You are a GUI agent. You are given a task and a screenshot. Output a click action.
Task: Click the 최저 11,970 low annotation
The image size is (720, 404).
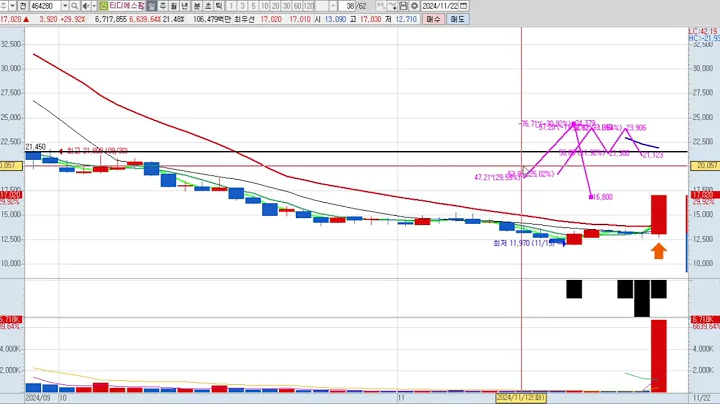(x=524, y=243)
